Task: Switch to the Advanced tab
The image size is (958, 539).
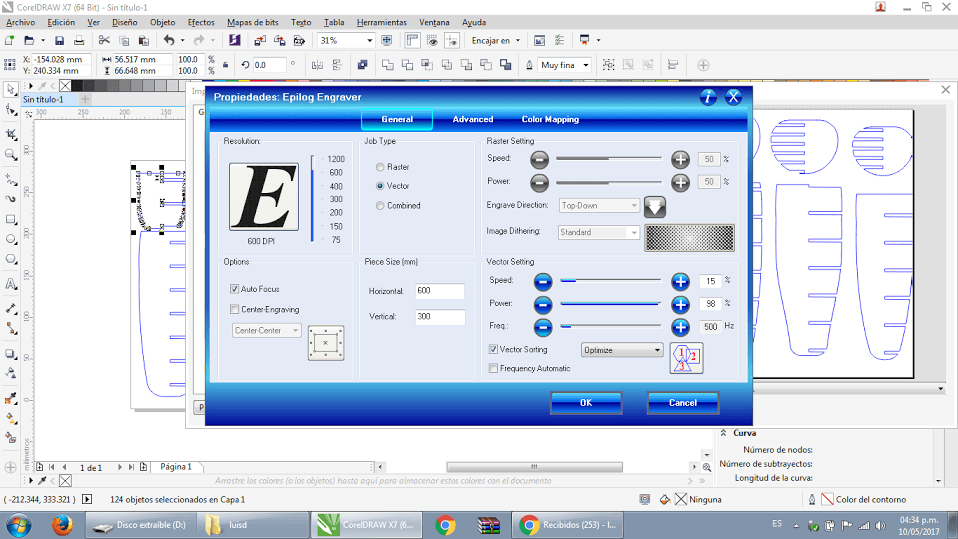Action: 473,119
